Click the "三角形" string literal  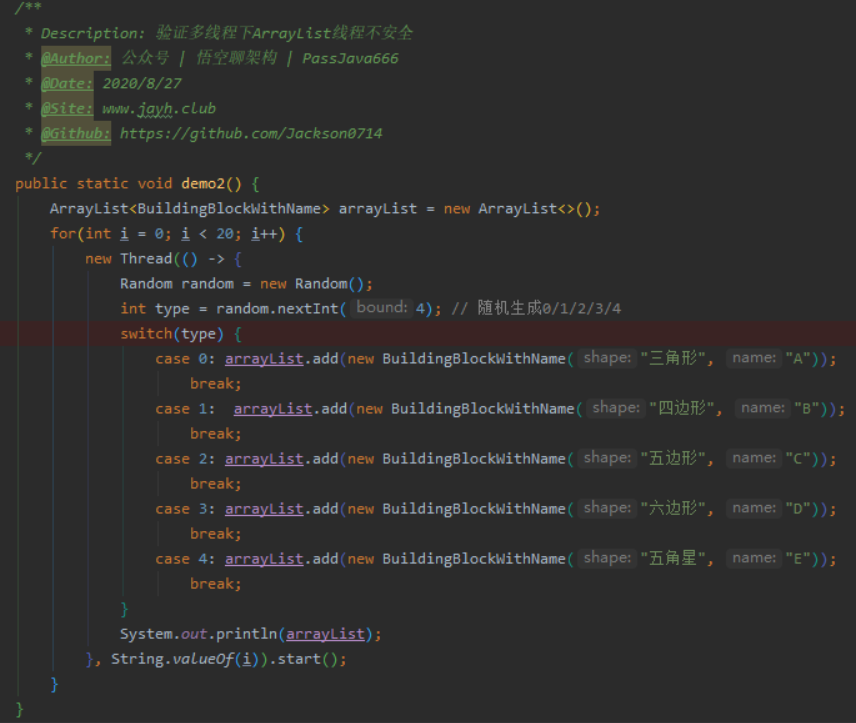coord(673,359)
